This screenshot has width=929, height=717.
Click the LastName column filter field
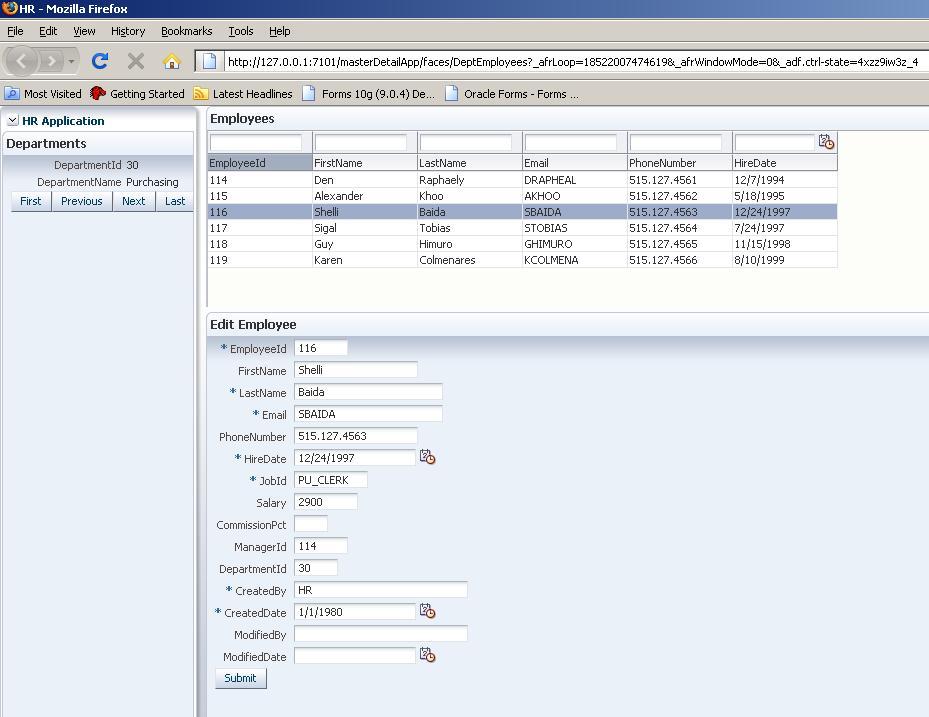click(x=466, y=143)
